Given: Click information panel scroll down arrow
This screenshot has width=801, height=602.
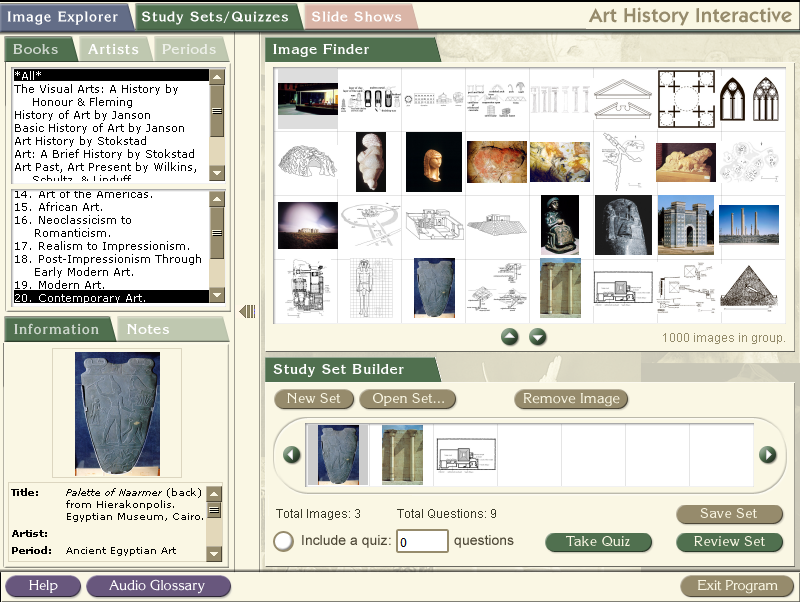Looking at the screenshot, I should 215,553.
